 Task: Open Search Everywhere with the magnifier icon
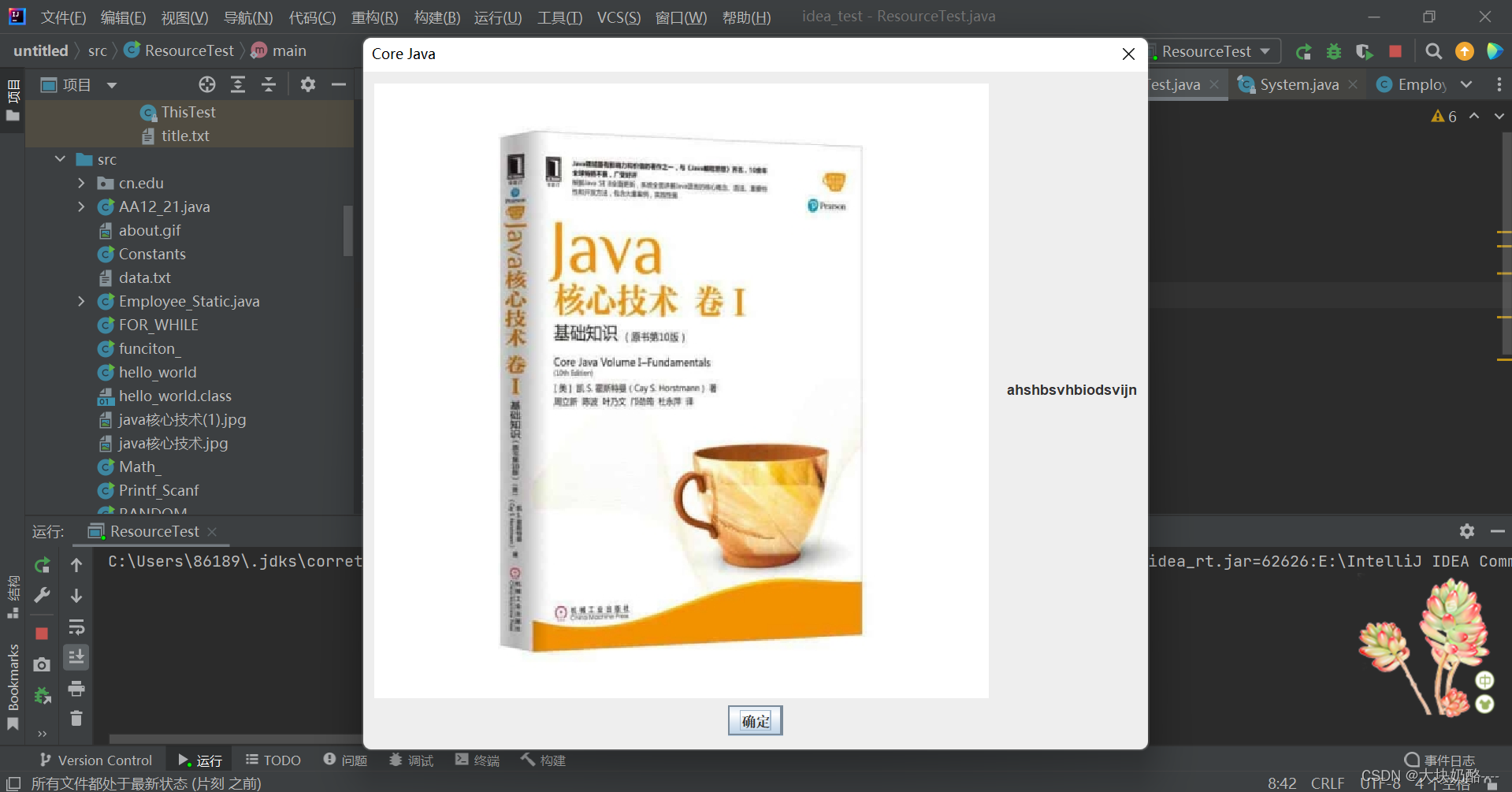(1433, 51)
